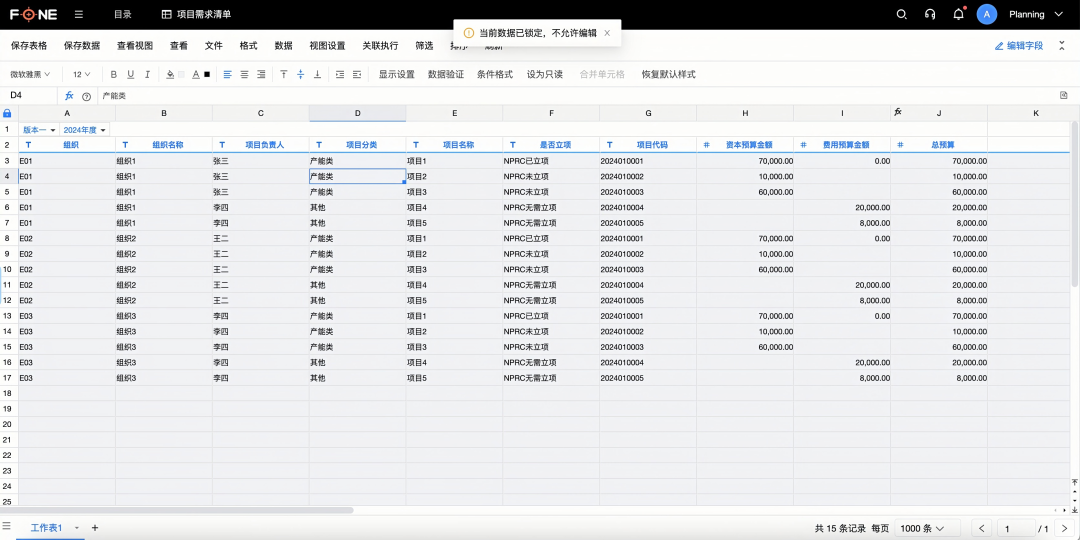
Task: Toggle bold formatting
Action: click(114, 74)
